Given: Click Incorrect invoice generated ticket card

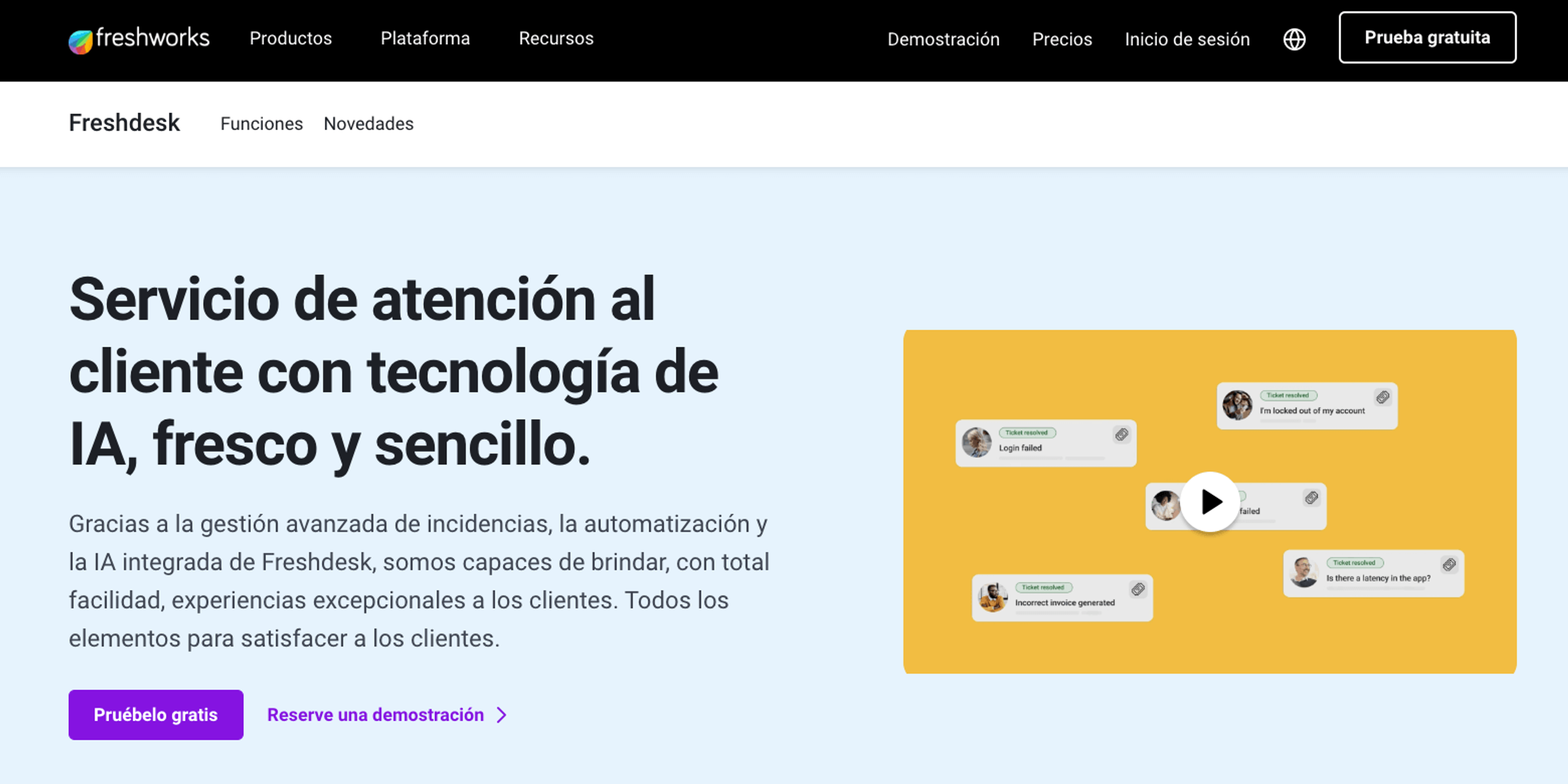Looking at the screenshot, I should click(x=1062, y=598).
